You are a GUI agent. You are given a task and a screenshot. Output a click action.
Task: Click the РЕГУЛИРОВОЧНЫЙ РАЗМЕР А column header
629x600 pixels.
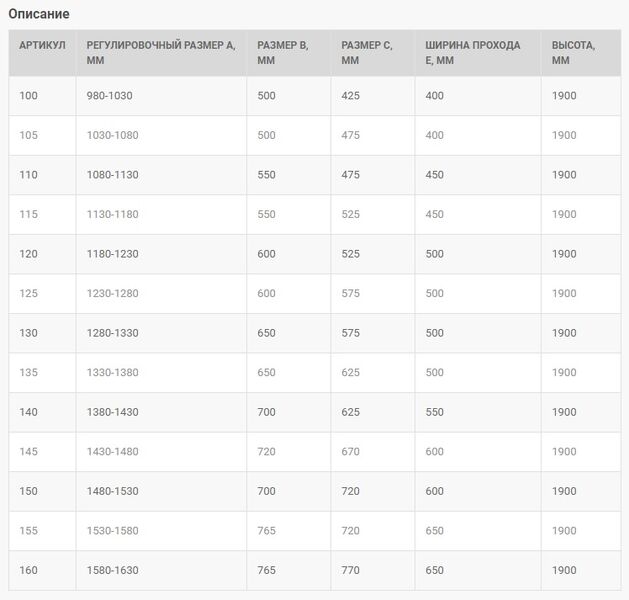(161, 53)
